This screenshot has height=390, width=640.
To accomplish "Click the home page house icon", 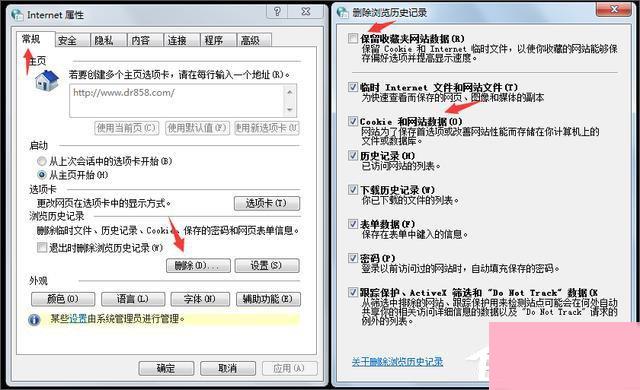I will pyautogui.click(x=47, y=80).
